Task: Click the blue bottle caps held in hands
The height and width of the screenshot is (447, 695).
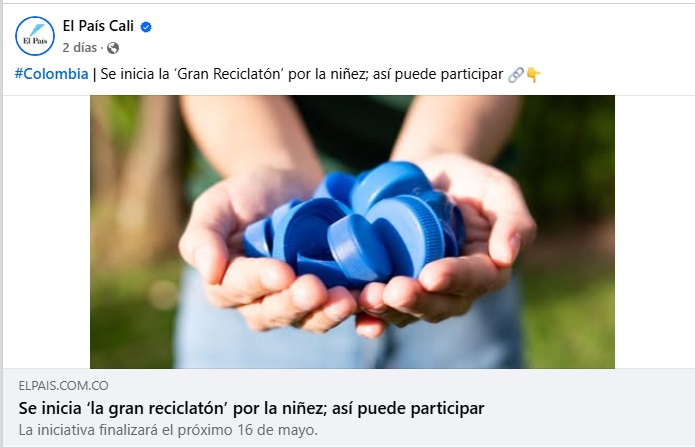Action: pos(355,226)
